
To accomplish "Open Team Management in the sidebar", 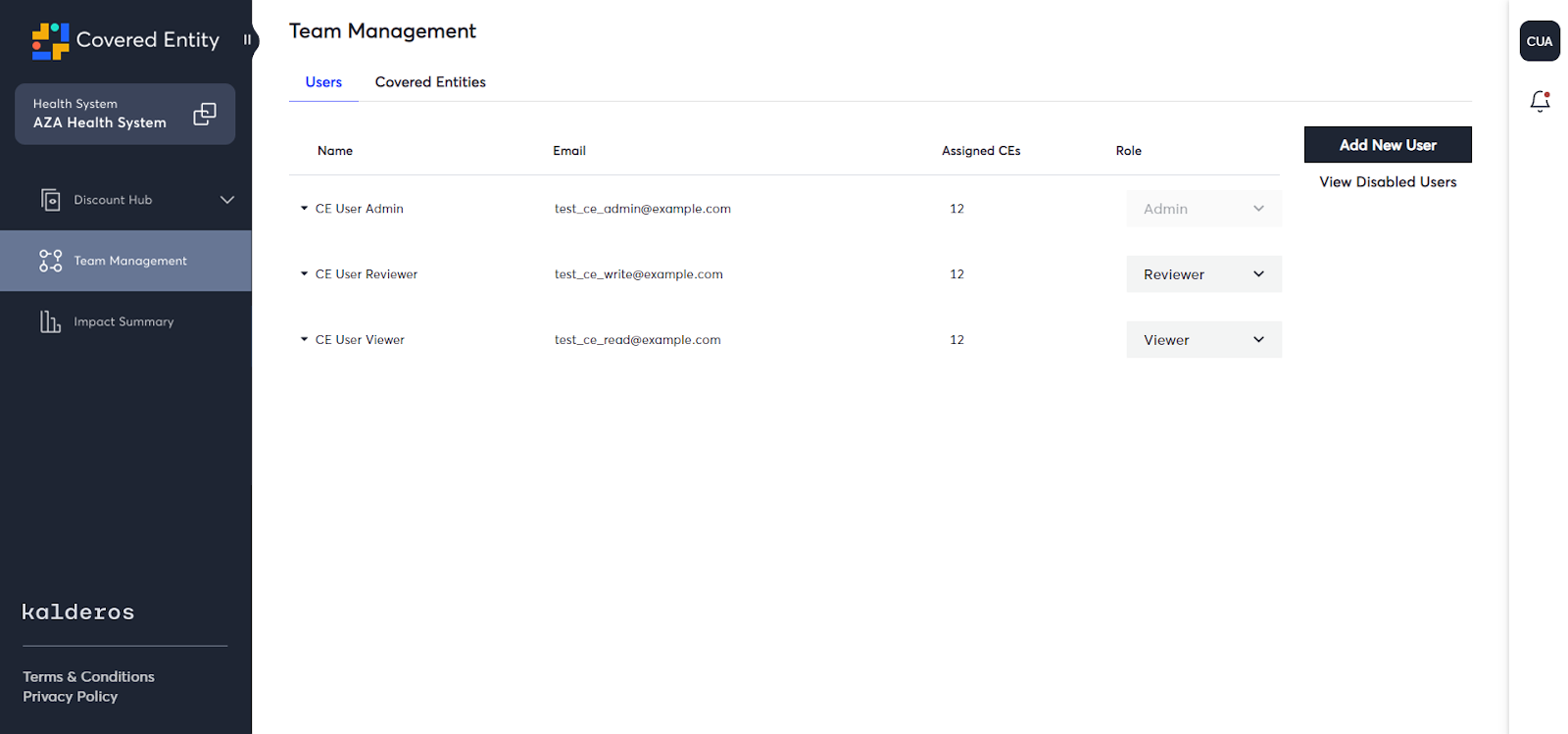I will [125, 261].
